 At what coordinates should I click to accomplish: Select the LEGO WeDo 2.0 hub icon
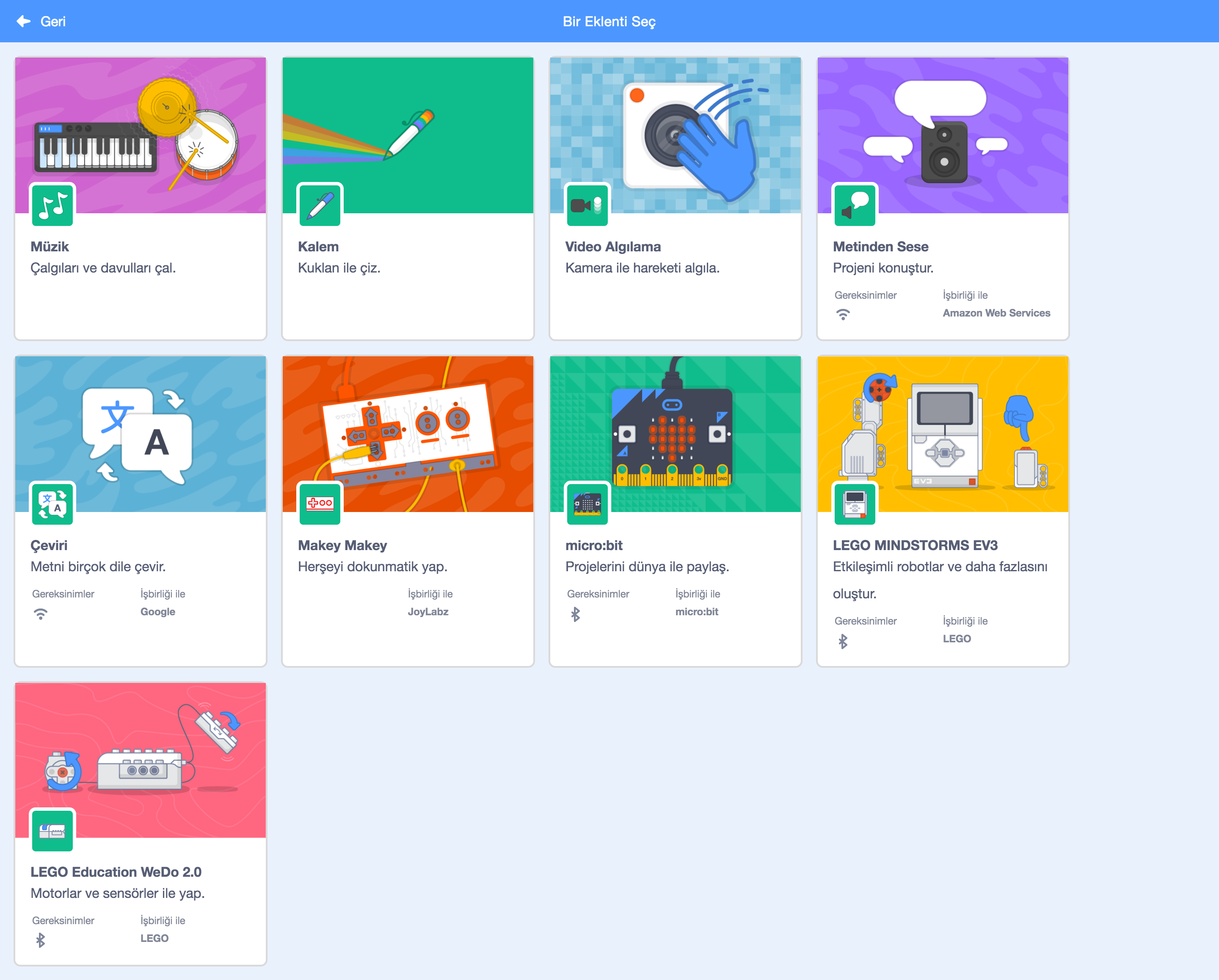52,830
